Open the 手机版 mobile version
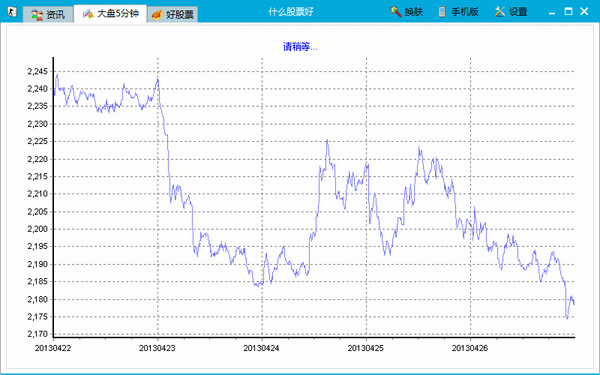The image size is (600, 375). point(458,12)
